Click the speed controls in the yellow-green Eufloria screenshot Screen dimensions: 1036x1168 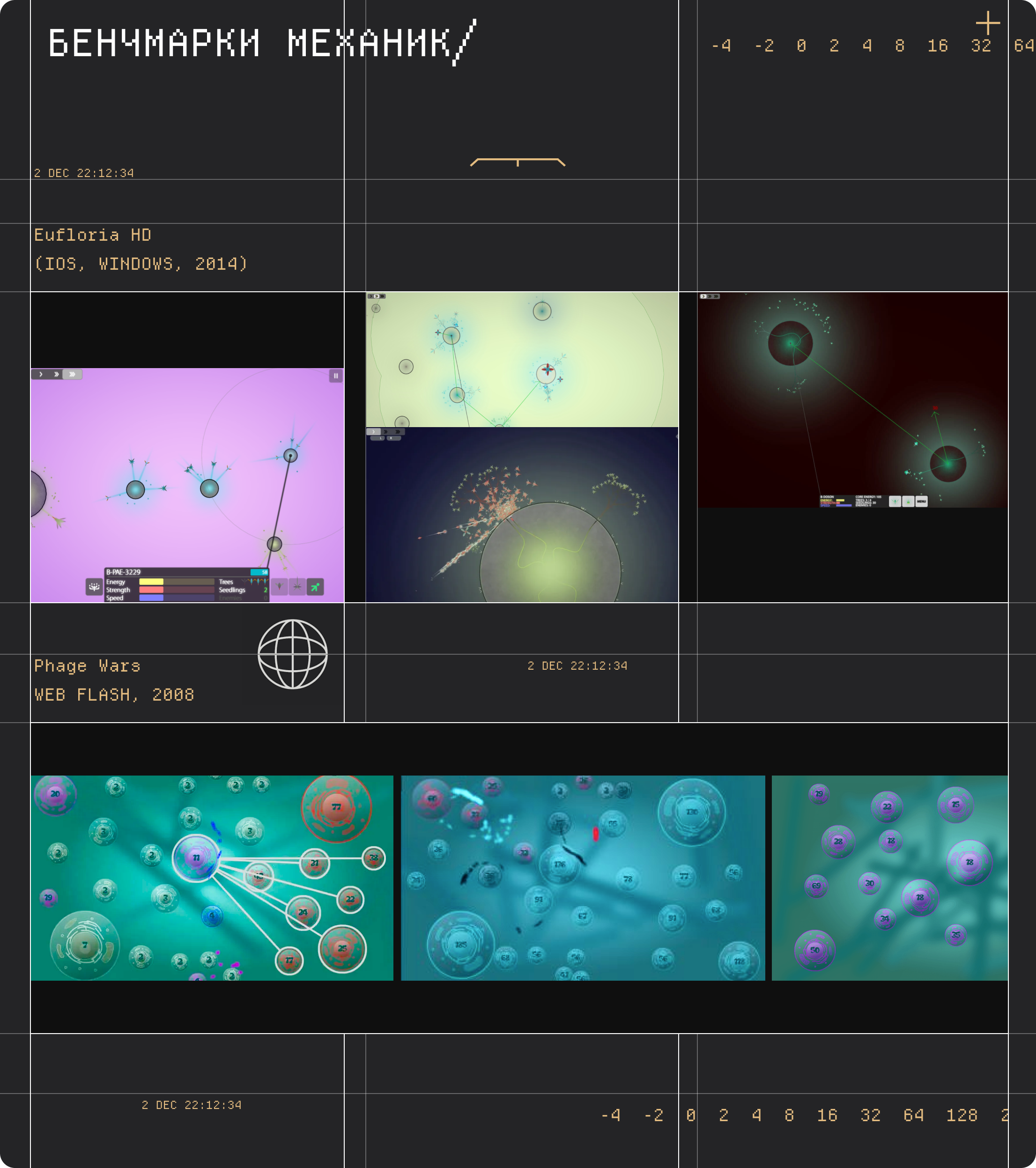click(x=377, y=296)
